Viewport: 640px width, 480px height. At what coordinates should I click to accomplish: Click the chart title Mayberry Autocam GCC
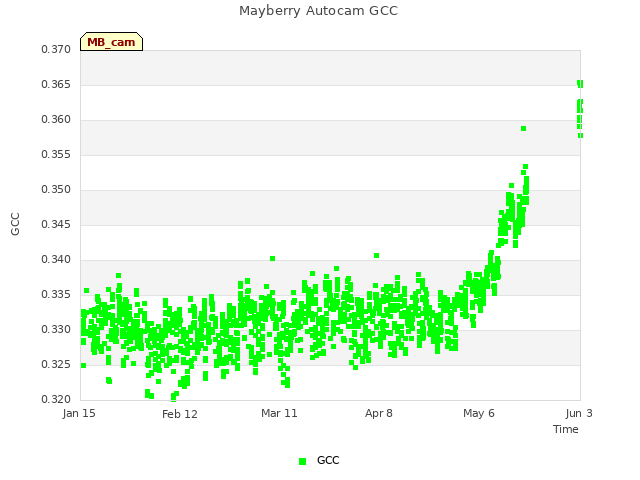point(318,11)
